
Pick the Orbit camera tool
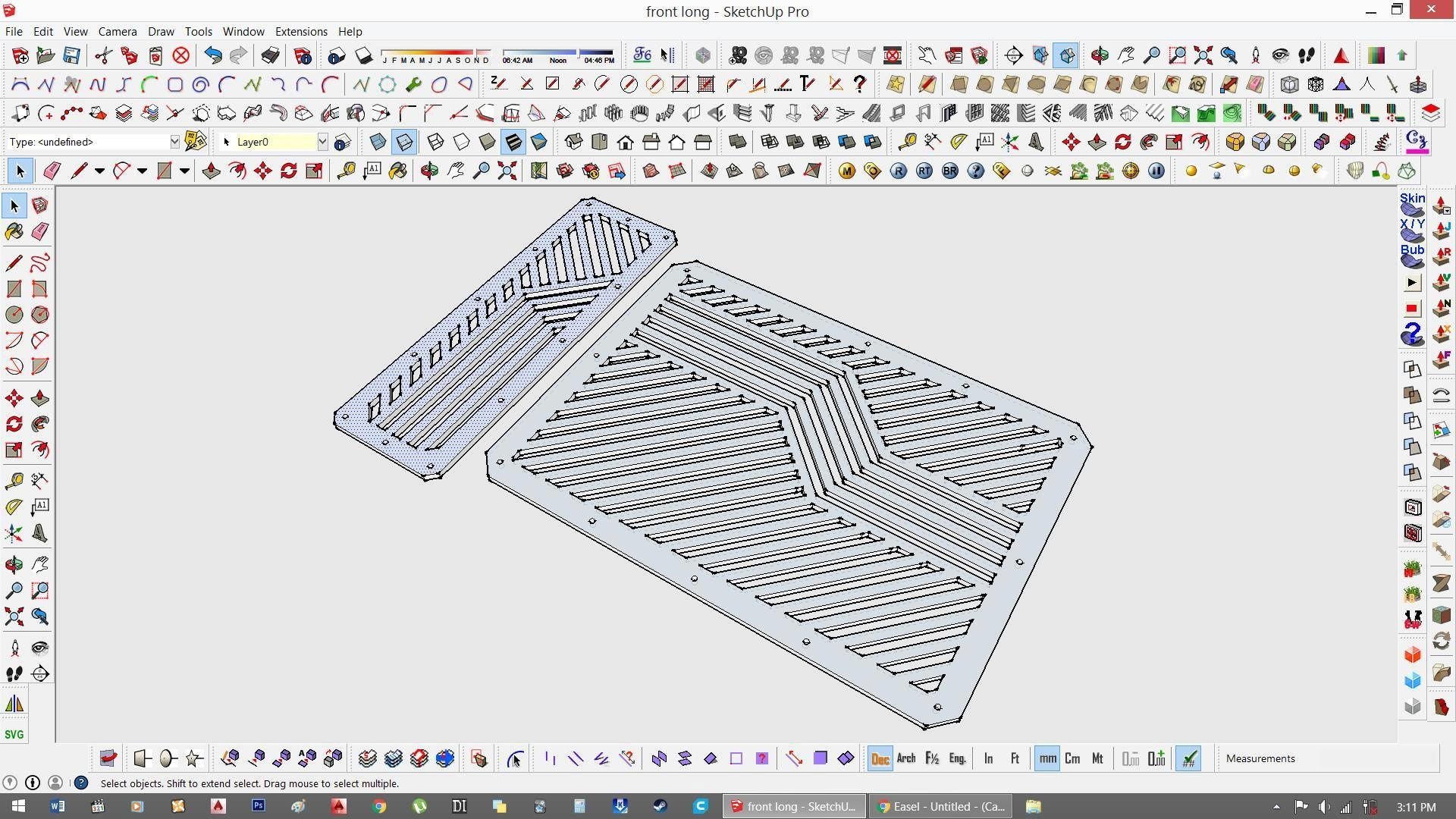coord(14,565)
